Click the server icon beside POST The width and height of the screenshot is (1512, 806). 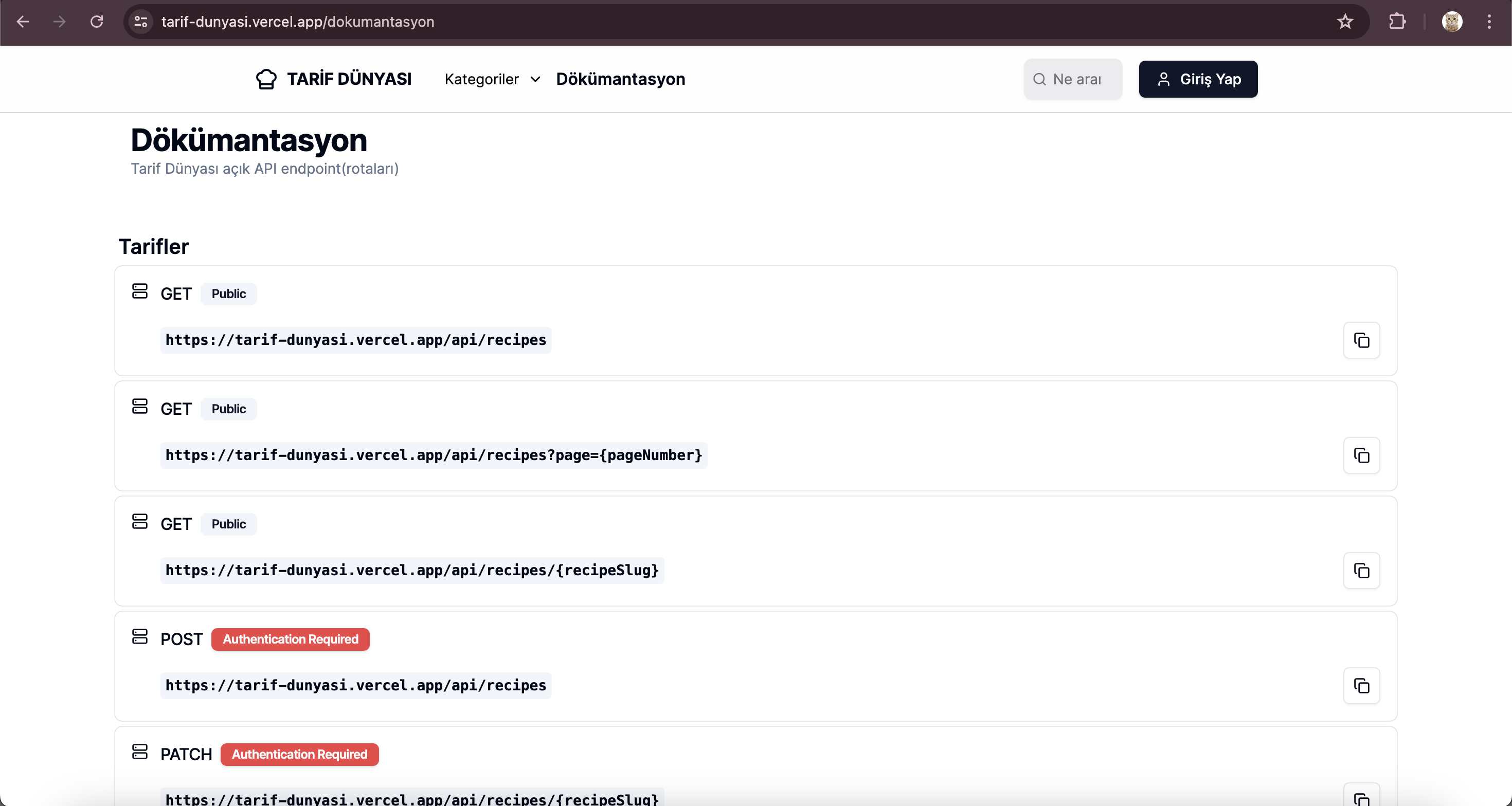[x=140, y=636]
